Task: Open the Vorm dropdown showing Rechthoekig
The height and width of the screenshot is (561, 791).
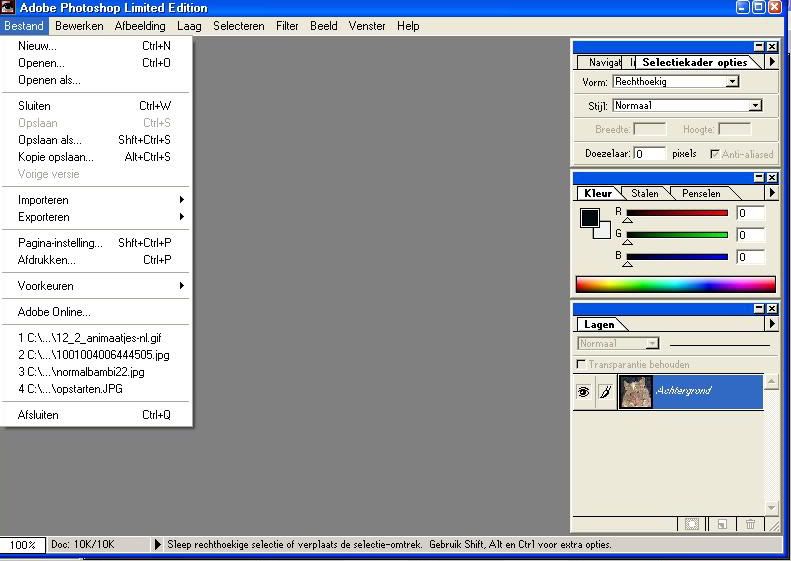Action: click(732, 82)
